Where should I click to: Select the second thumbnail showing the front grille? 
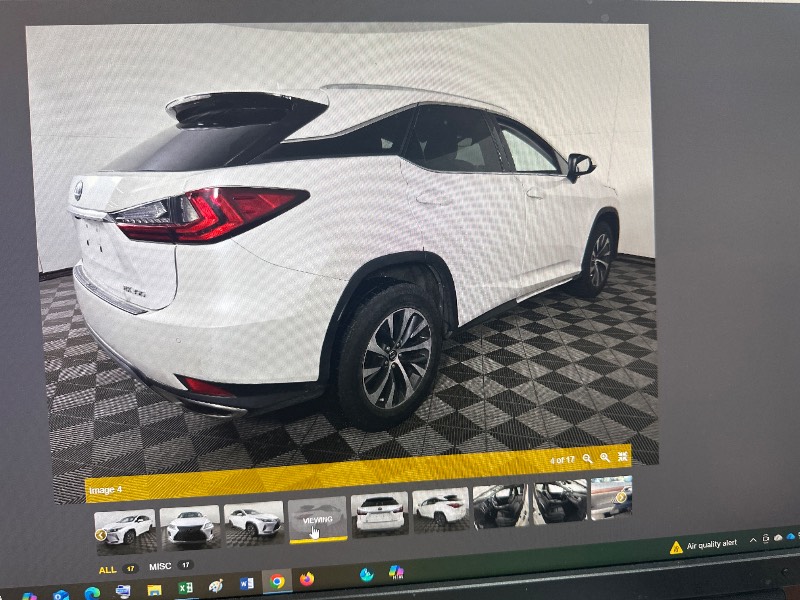point(190,525)
